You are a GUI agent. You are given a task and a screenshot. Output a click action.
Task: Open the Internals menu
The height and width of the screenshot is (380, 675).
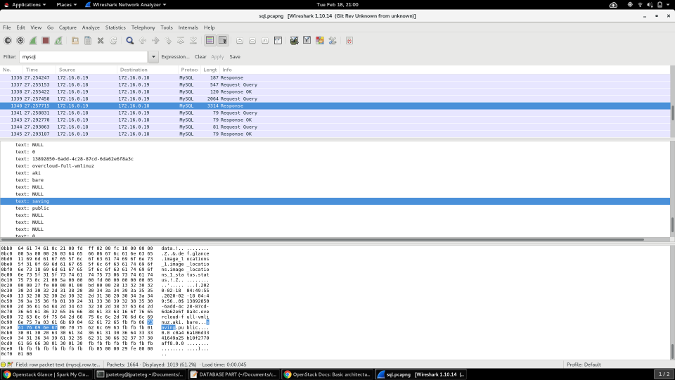coord(188,28)
